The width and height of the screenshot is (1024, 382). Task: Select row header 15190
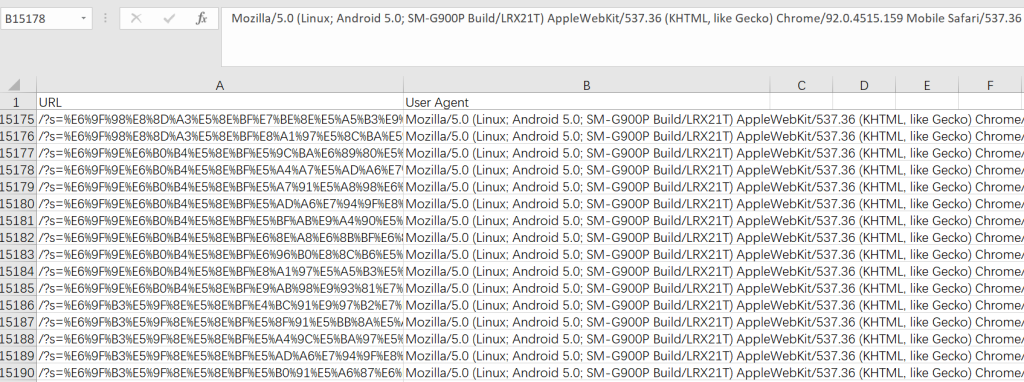[x=18, y=373]
